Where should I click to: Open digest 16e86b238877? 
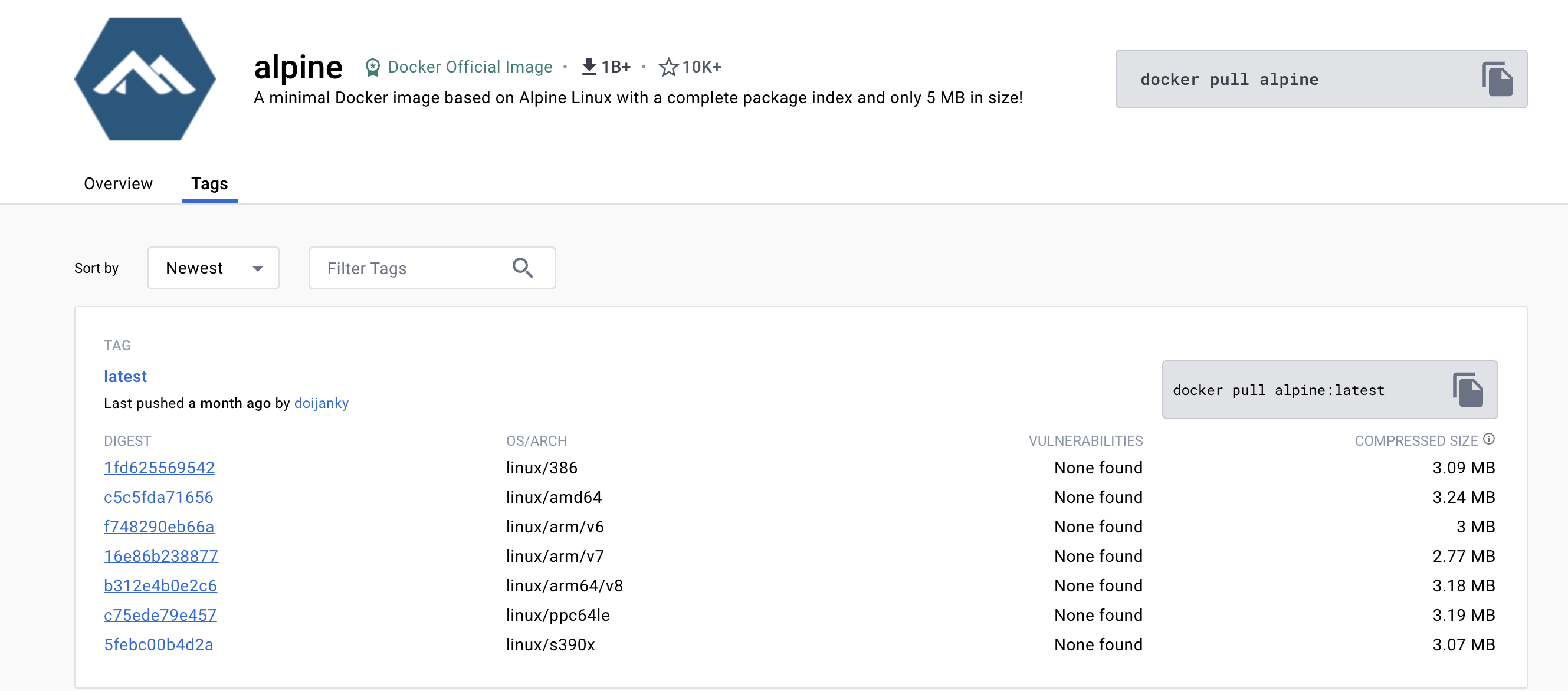[x=161, y=556]
